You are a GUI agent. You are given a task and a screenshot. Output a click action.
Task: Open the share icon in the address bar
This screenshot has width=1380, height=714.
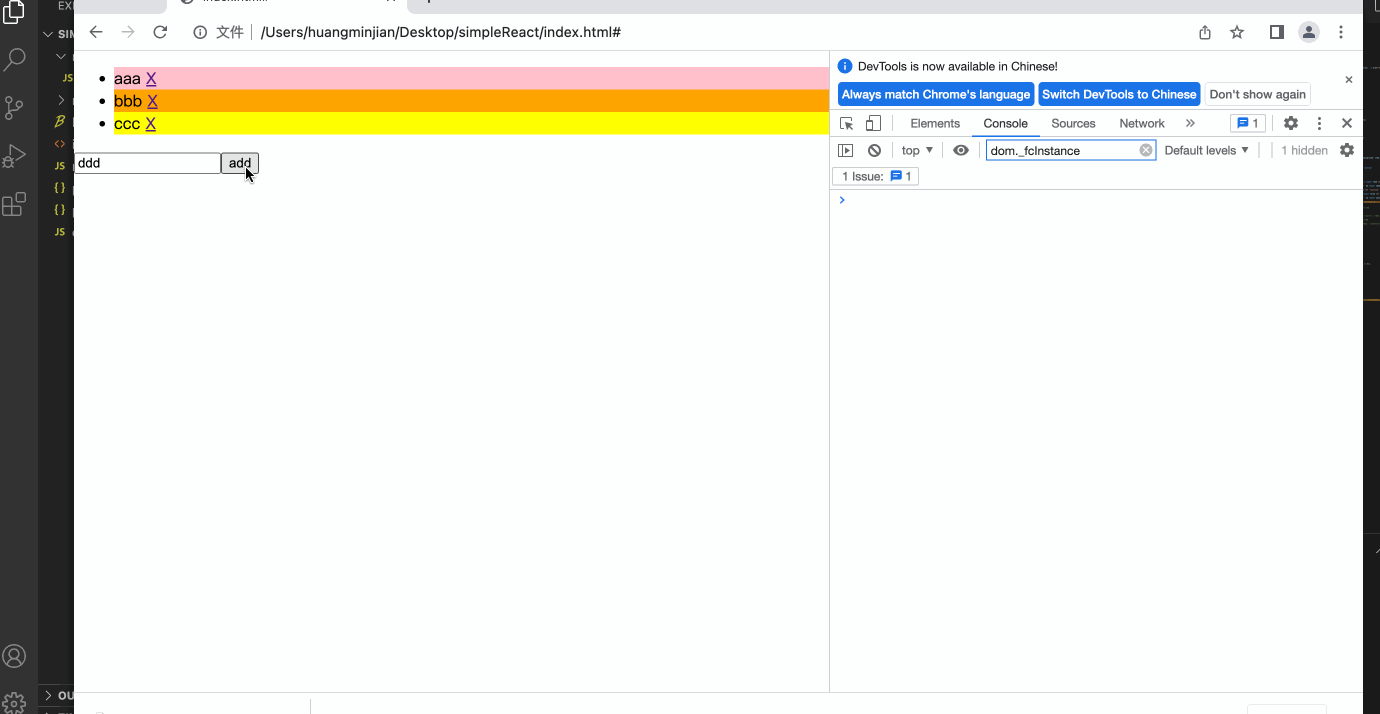[1205, 32]
